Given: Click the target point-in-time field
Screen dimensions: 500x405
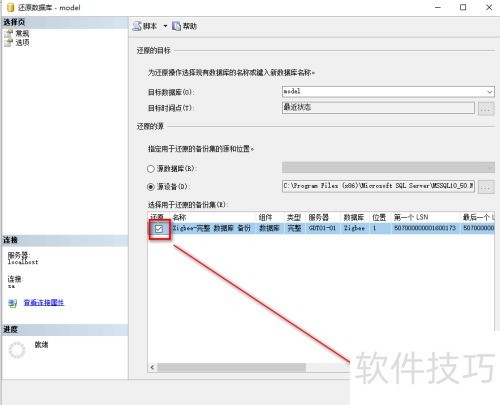Looking at the screenshot, I should point(378,108).
